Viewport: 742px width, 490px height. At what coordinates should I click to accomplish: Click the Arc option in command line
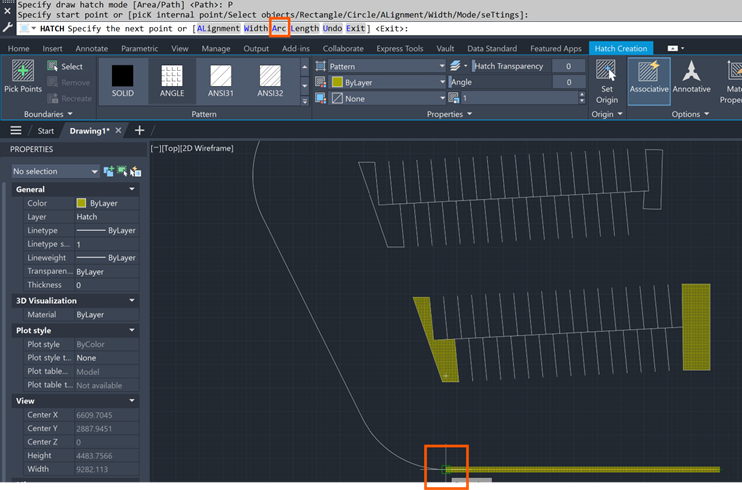click(x=279, y=28)
